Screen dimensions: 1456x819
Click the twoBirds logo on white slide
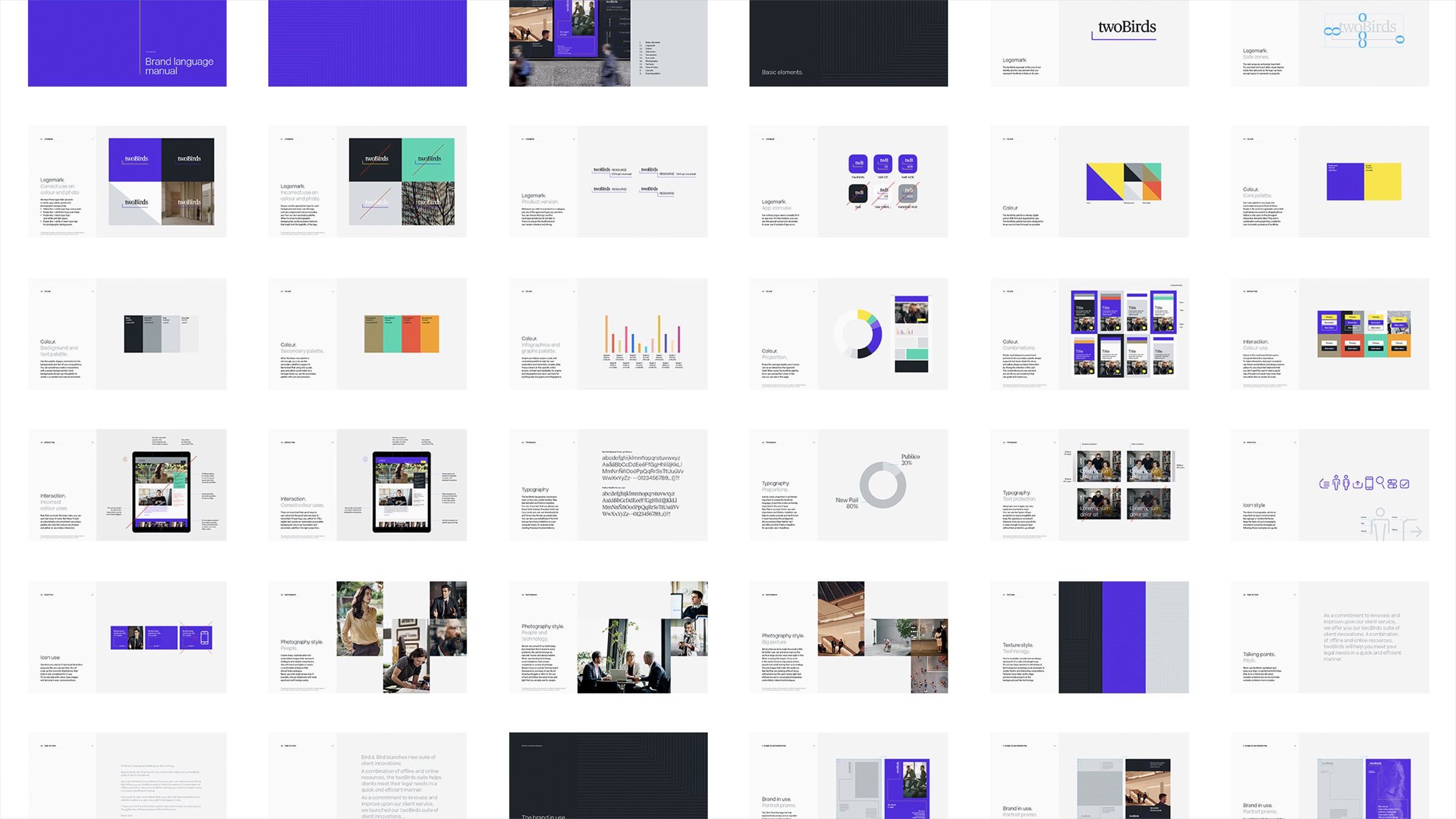[1127, 27]
